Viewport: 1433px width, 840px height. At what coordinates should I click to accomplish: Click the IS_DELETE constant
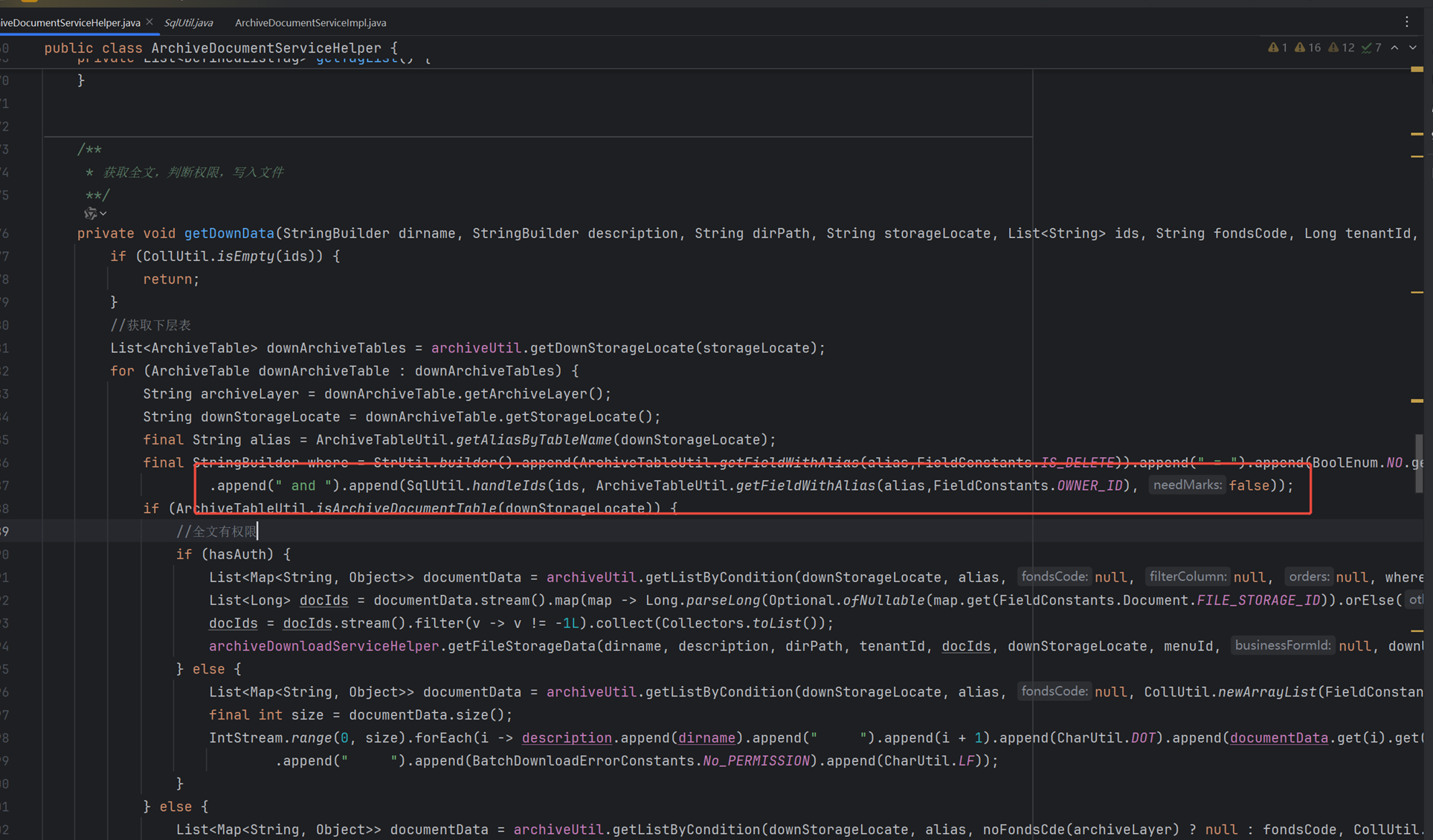pyautogui.click(x=1077, y=462)
